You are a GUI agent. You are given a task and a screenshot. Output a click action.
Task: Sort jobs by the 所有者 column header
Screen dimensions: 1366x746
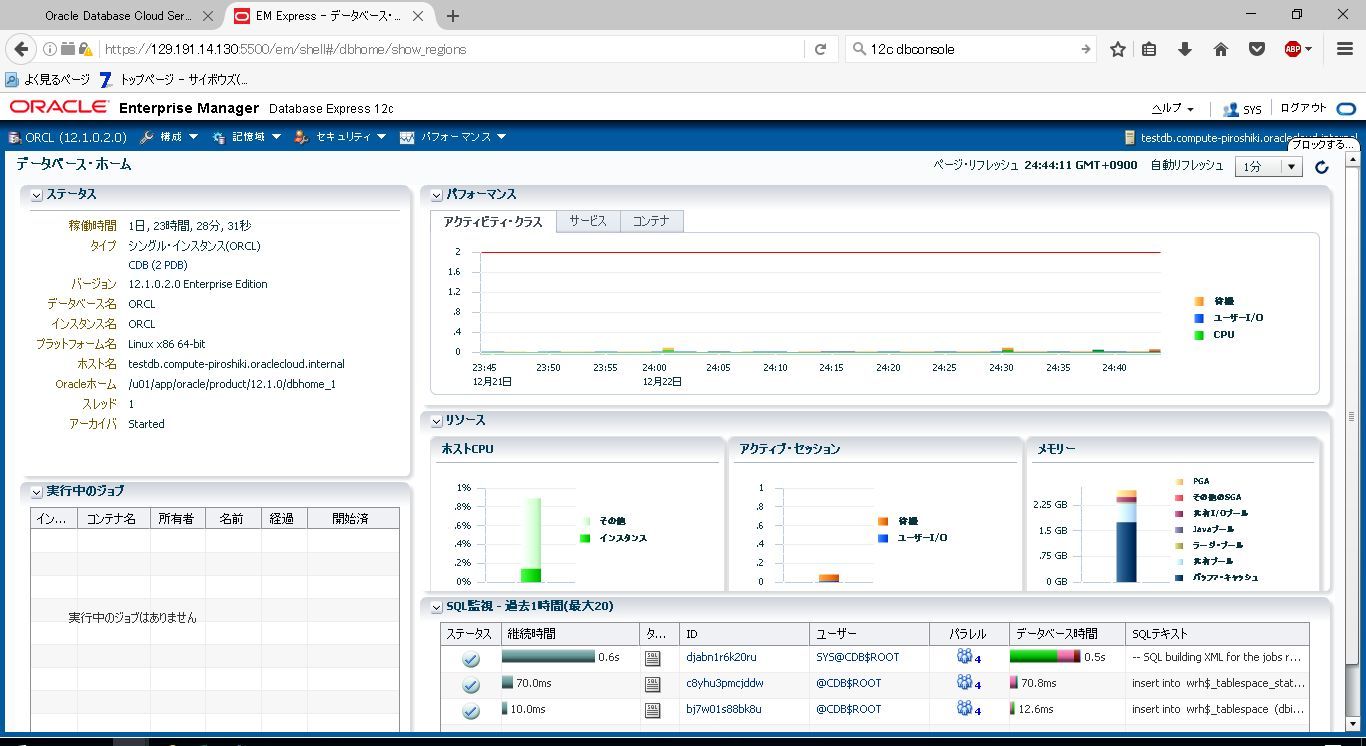(177, 518)
